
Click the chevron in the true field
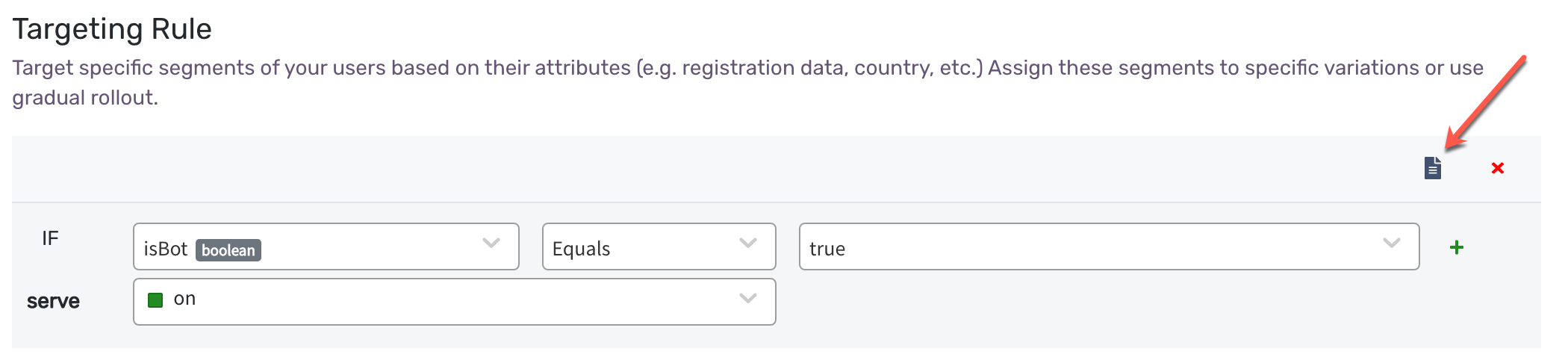[1391, 243]
